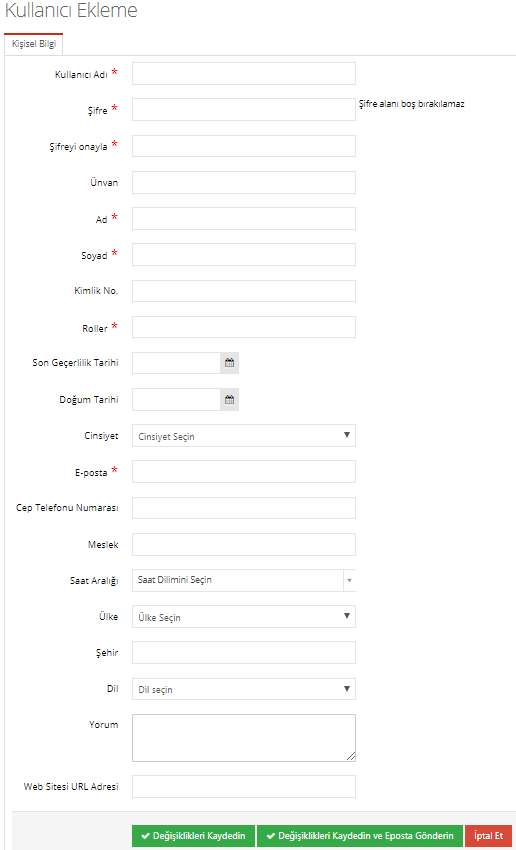Switch to the Kişisel Bilgi tab

point(34,44)
